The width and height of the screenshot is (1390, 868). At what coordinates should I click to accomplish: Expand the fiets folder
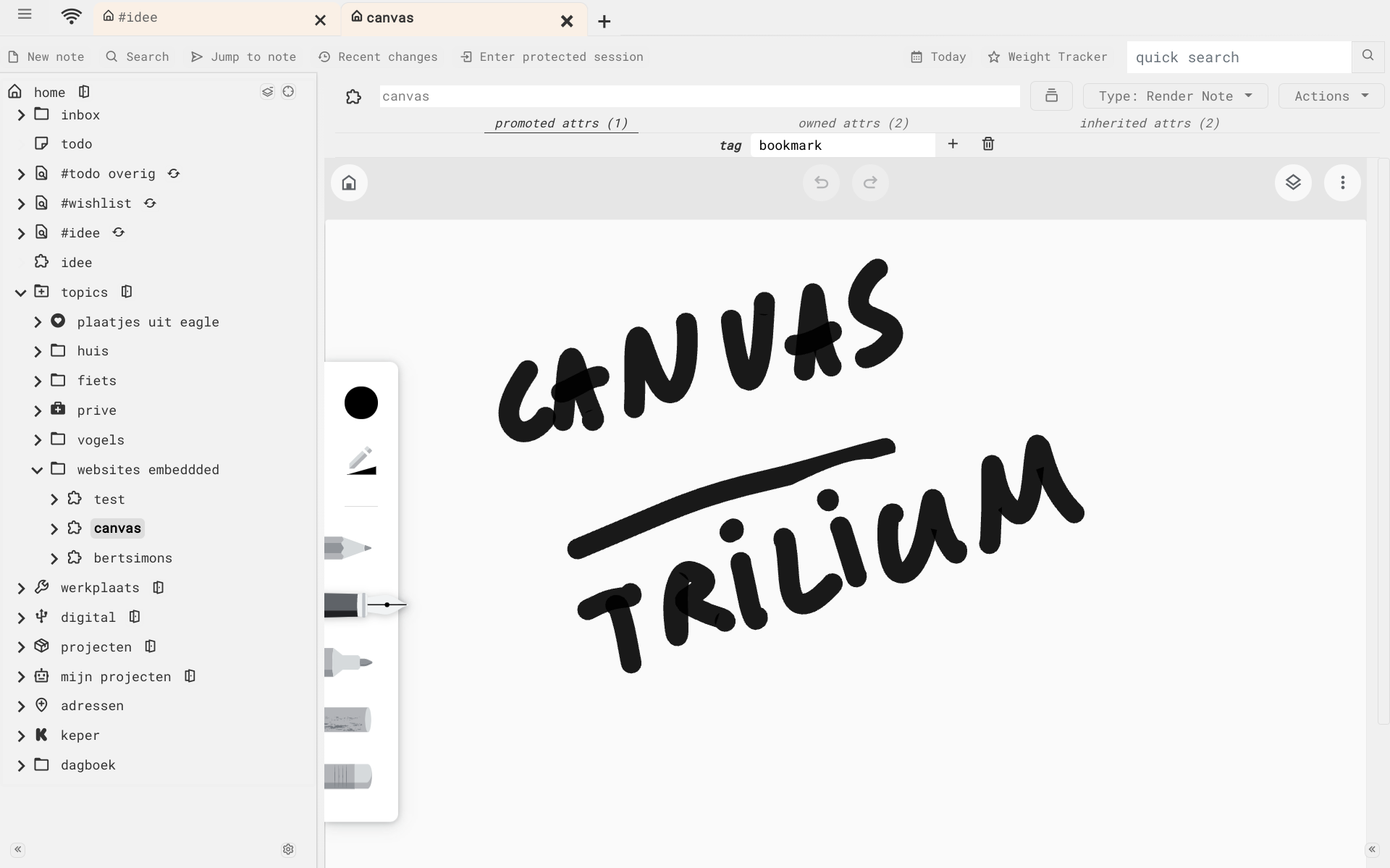click(x=38, y=381)
